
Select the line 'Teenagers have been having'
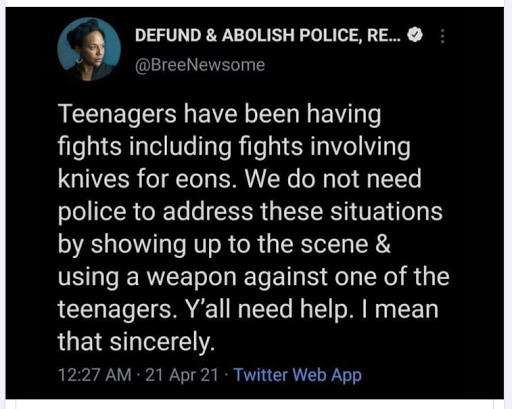[219, 114]
